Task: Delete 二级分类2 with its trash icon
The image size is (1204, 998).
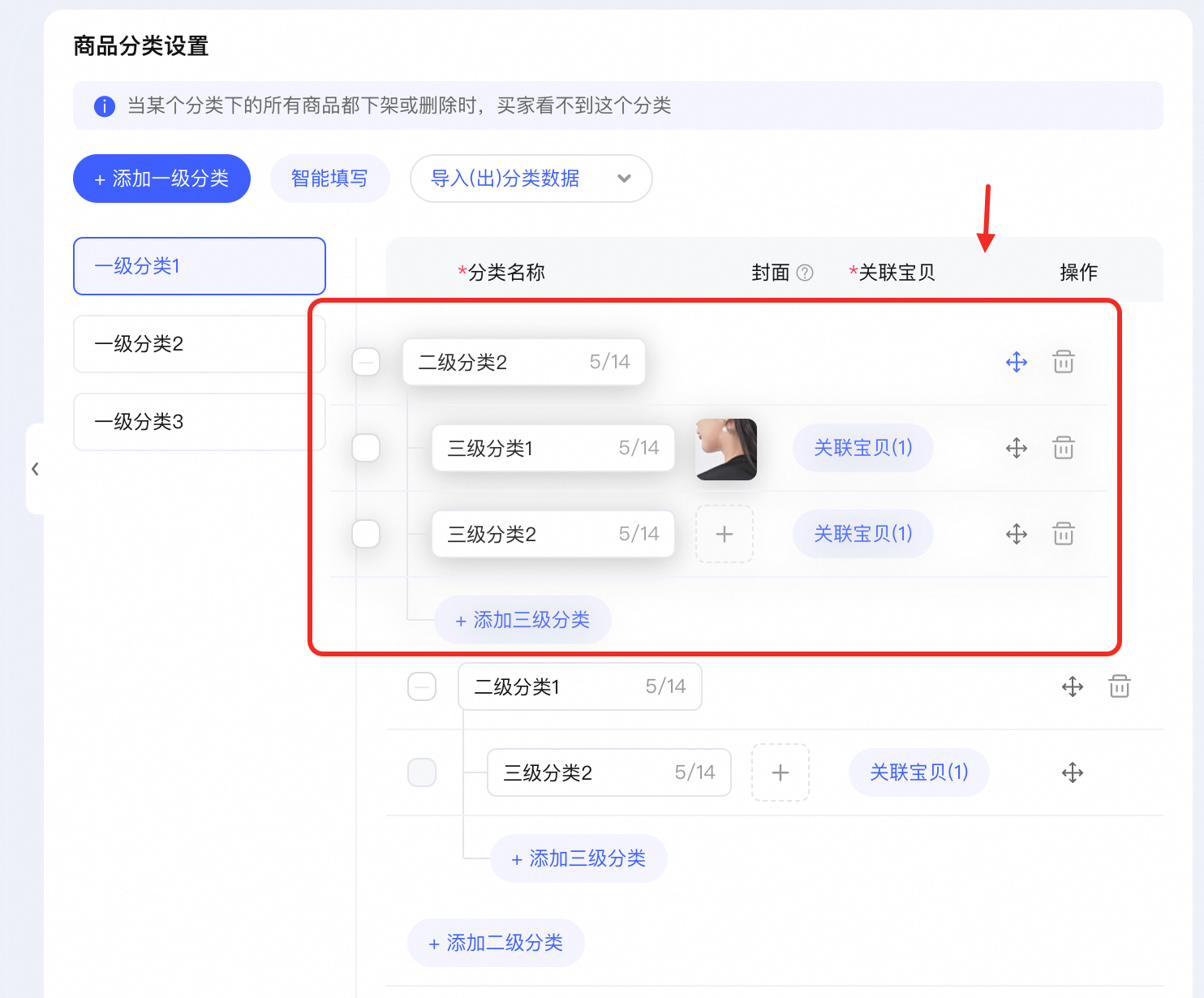Action: (1064, 362)
